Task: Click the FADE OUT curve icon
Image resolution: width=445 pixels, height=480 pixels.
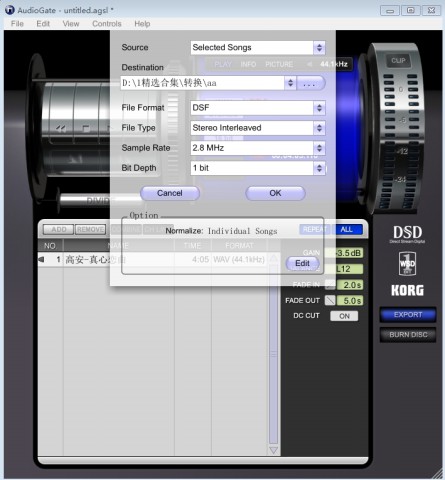Action: tap(330, 300)
